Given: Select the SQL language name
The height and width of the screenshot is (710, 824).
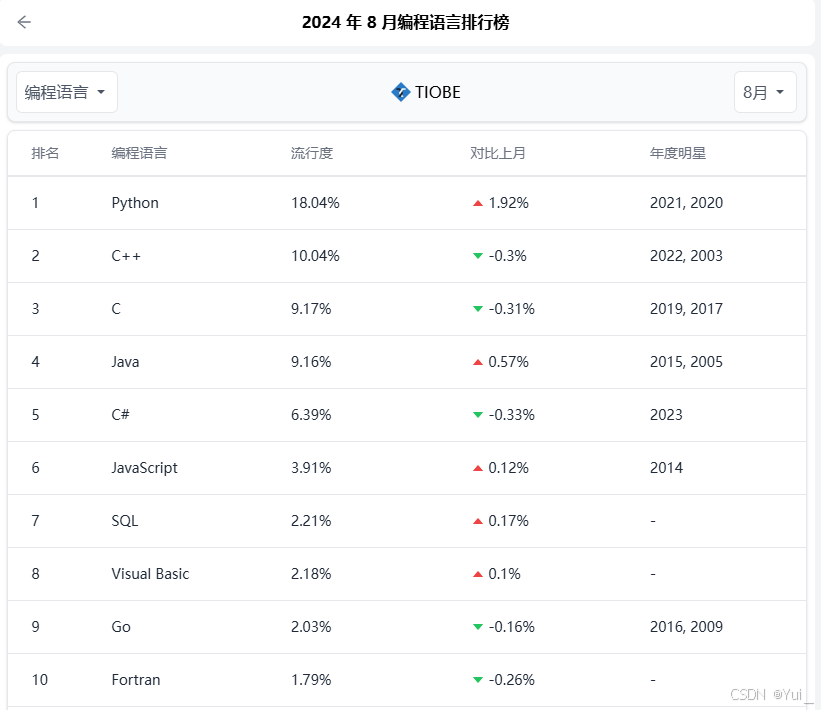Looking at the screenshot, I should pyautogui.click(x=125, y=521).
